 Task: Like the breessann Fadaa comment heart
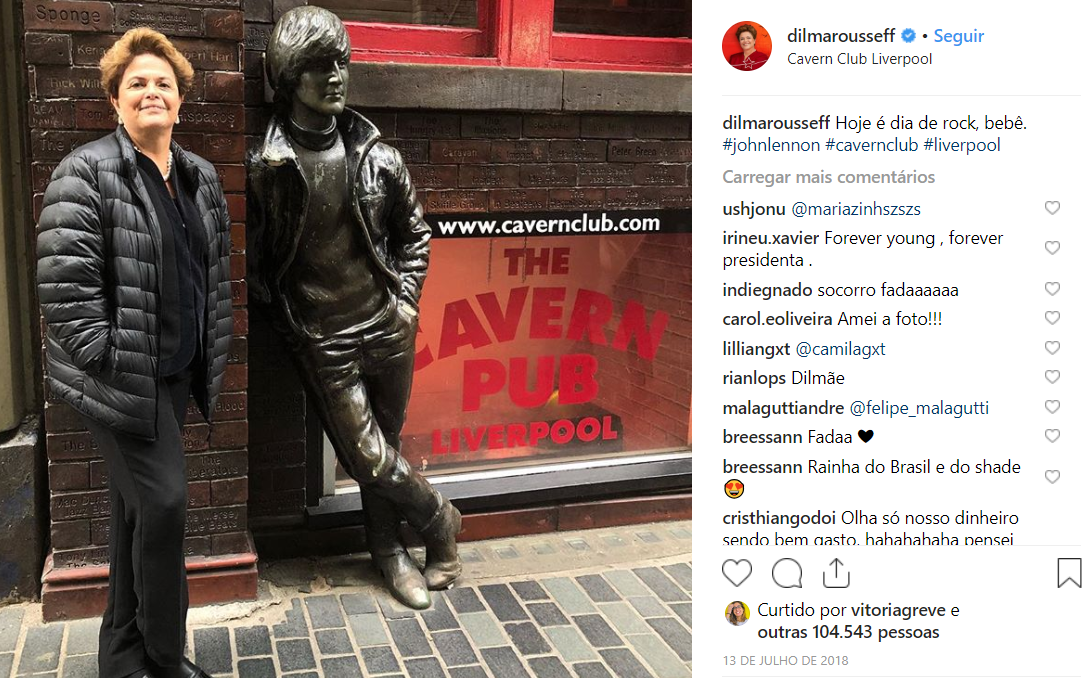[x=1052, y=436]
